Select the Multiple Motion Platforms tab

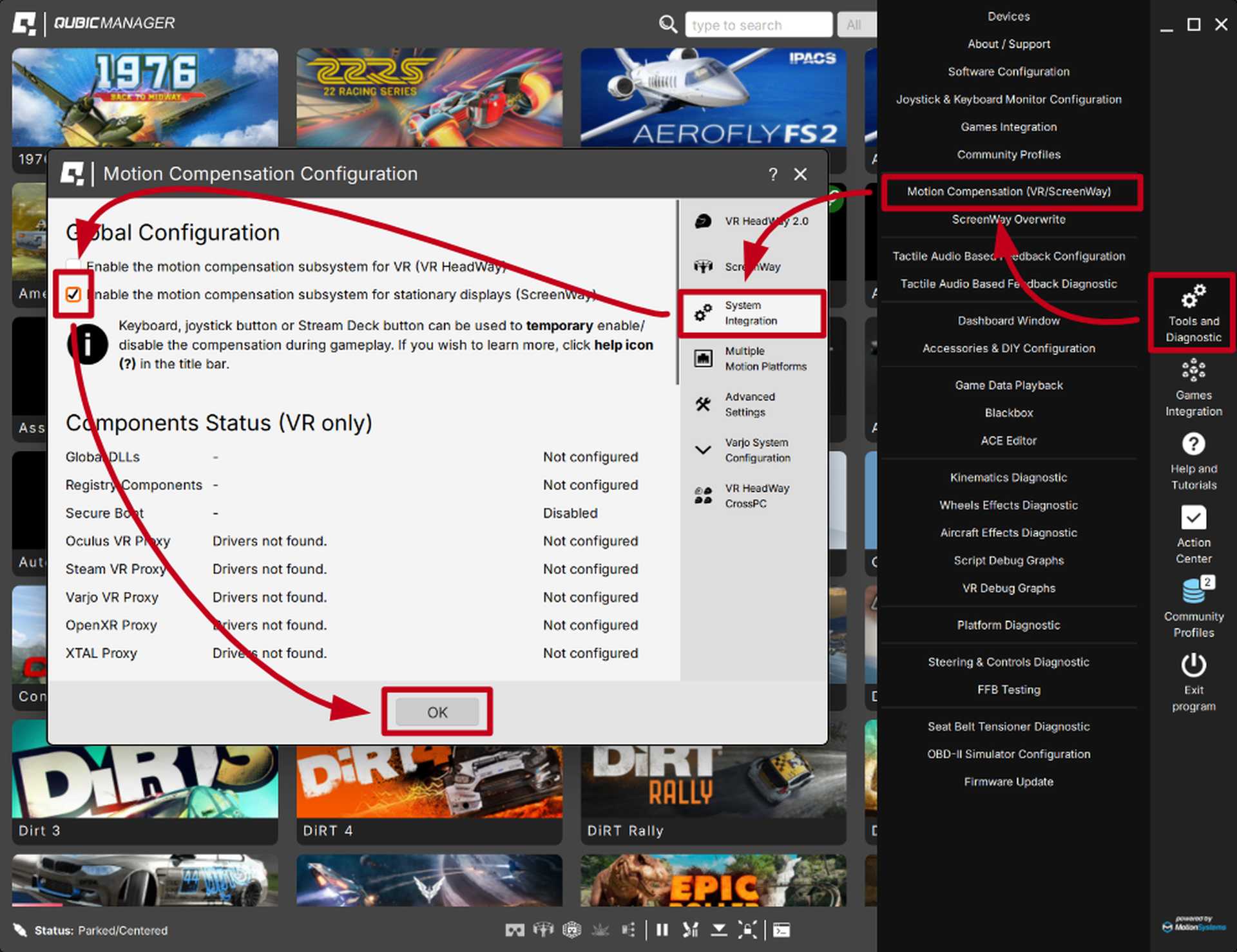pos(752,359)
